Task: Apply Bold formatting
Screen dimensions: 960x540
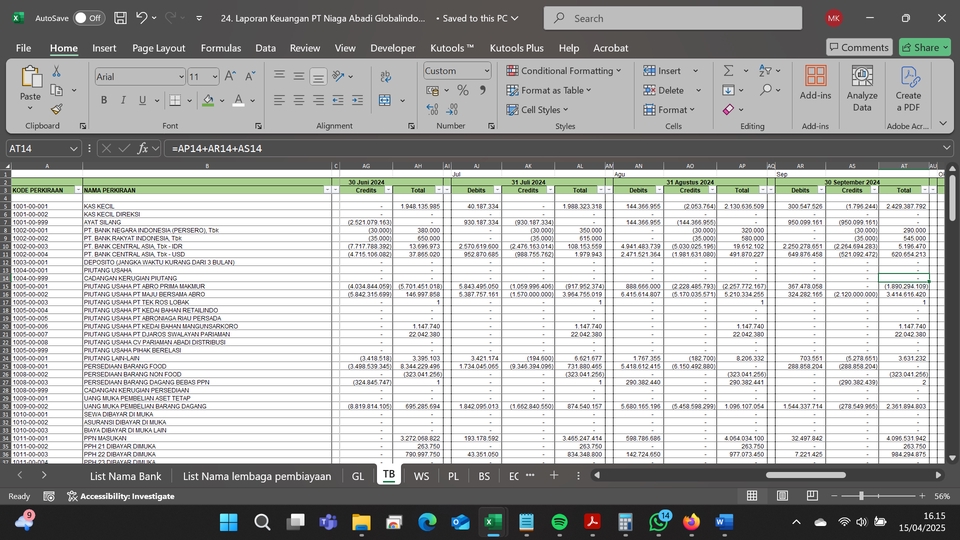Action: 103,100
